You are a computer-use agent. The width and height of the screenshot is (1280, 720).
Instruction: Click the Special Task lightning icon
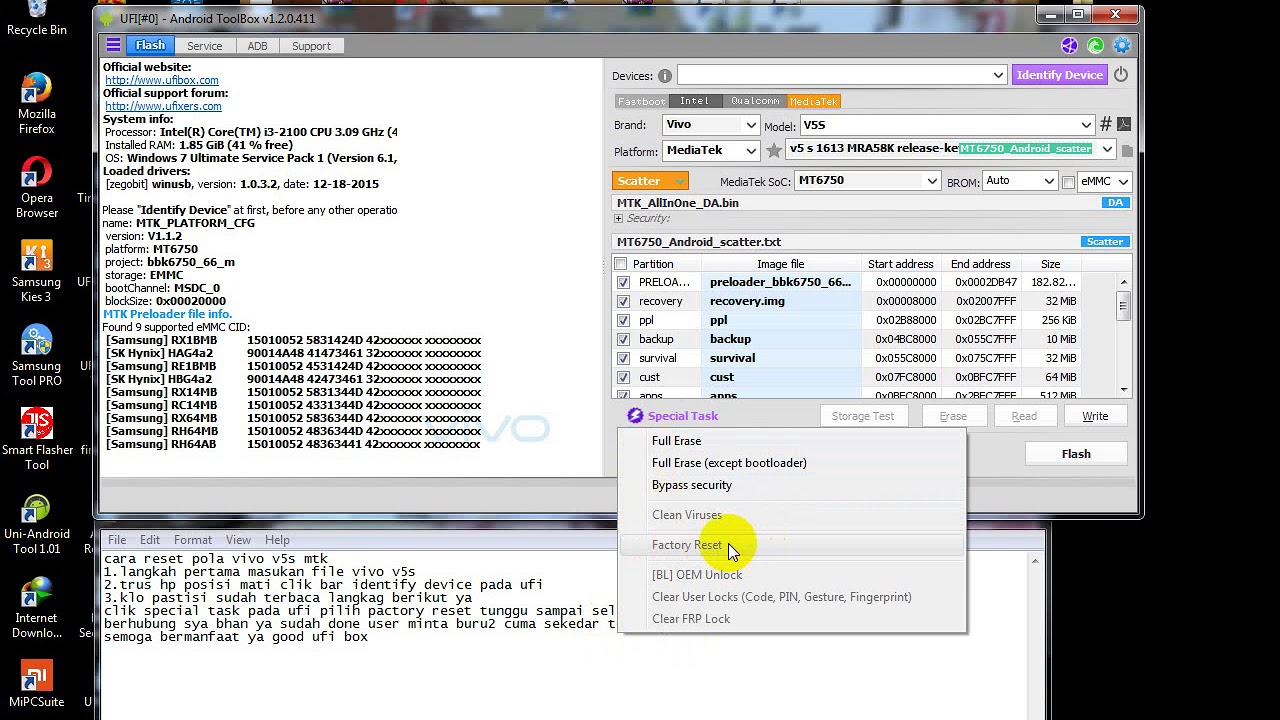[635, 416]
